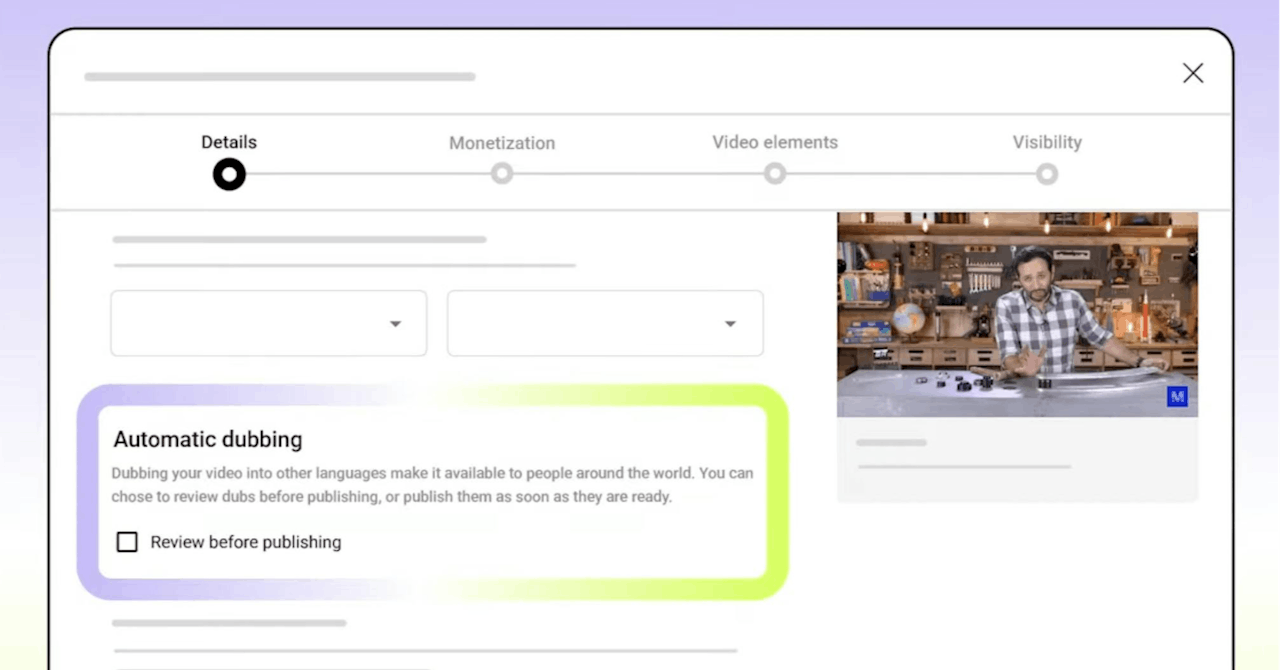Screen dimensions: 1280x670
Task: Click inside the left empty dropdown field
Action: pyautogui.click(x=240, y=324)
